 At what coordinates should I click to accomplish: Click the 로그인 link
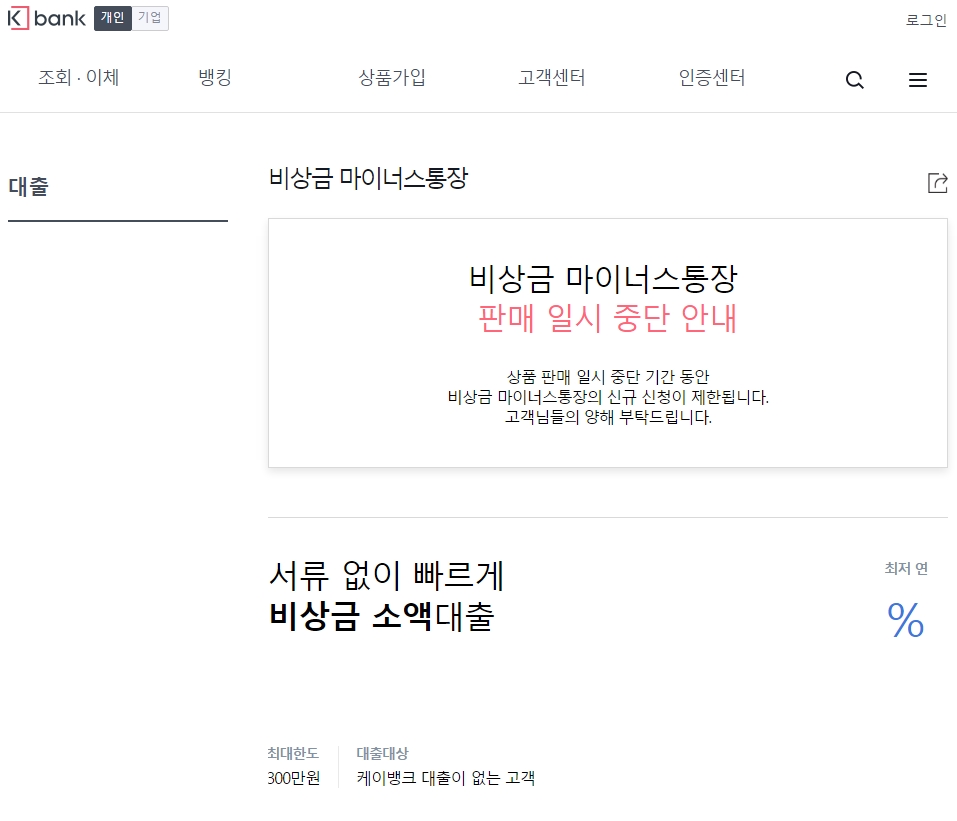pos(926,20)
